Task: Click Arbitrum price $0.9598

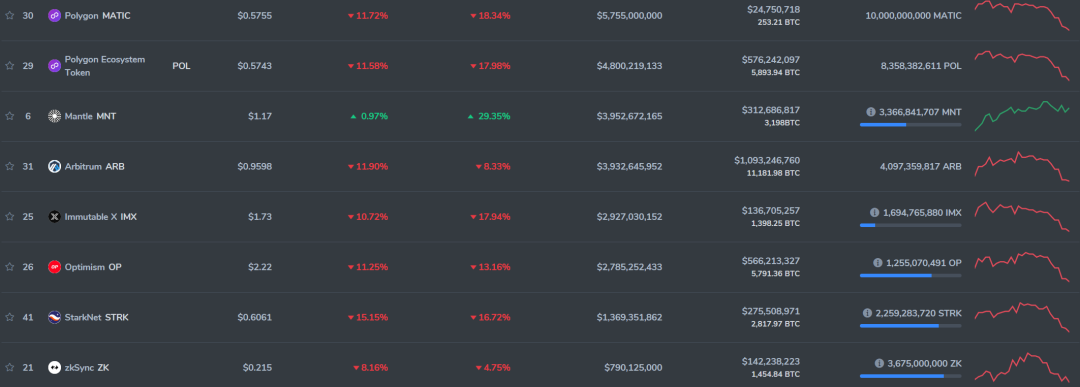Action: coord(255,166)
